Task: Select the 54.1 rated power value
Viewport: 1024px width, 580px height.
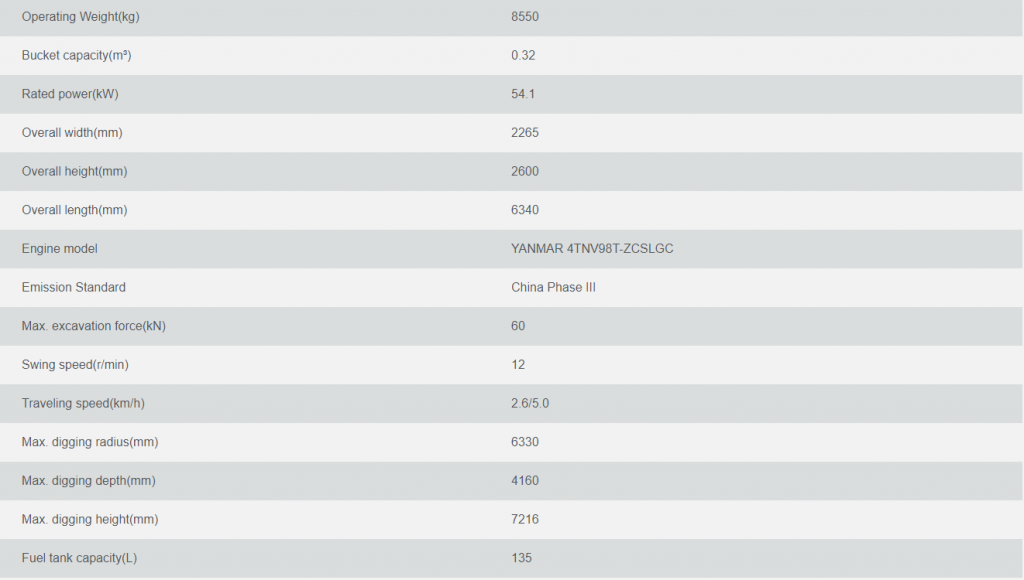Action: pos(523,94)
